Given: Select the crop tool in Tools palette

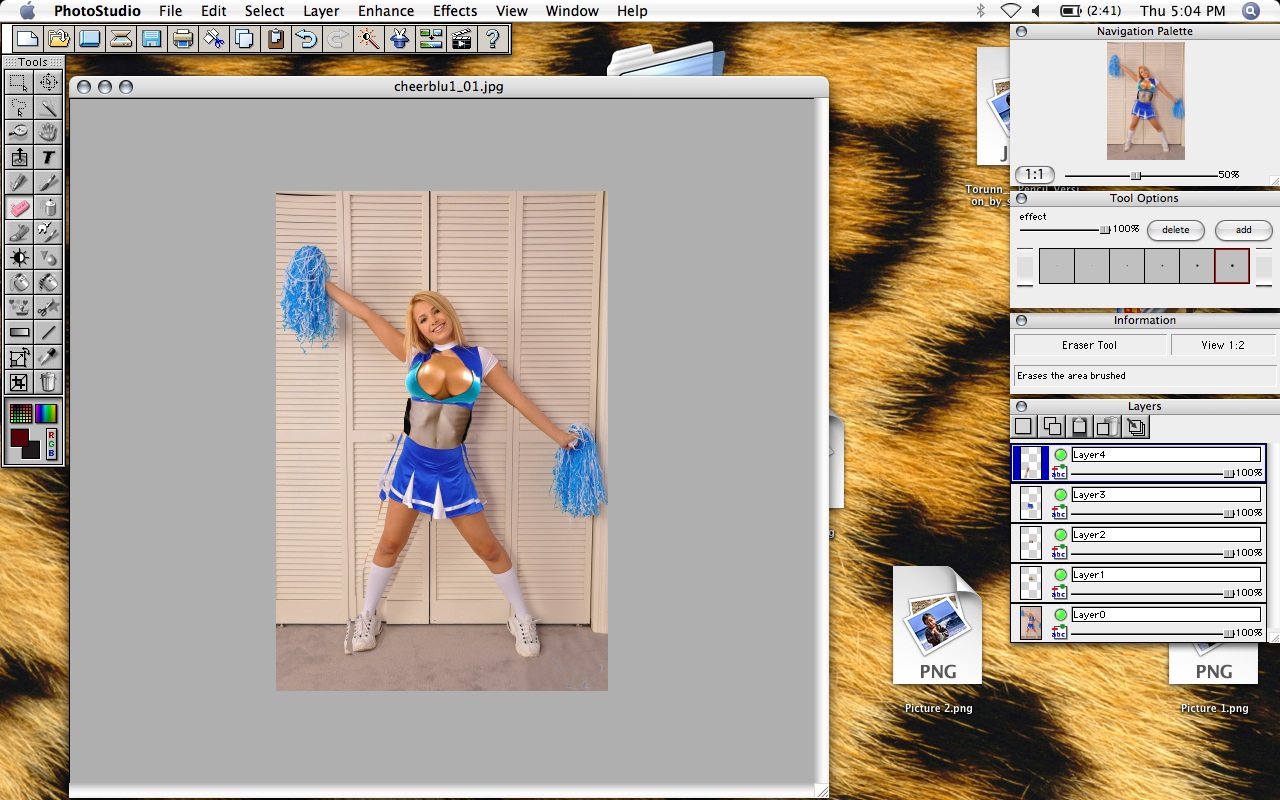Looking at the screenshot, I should click(x=19, y=382).
